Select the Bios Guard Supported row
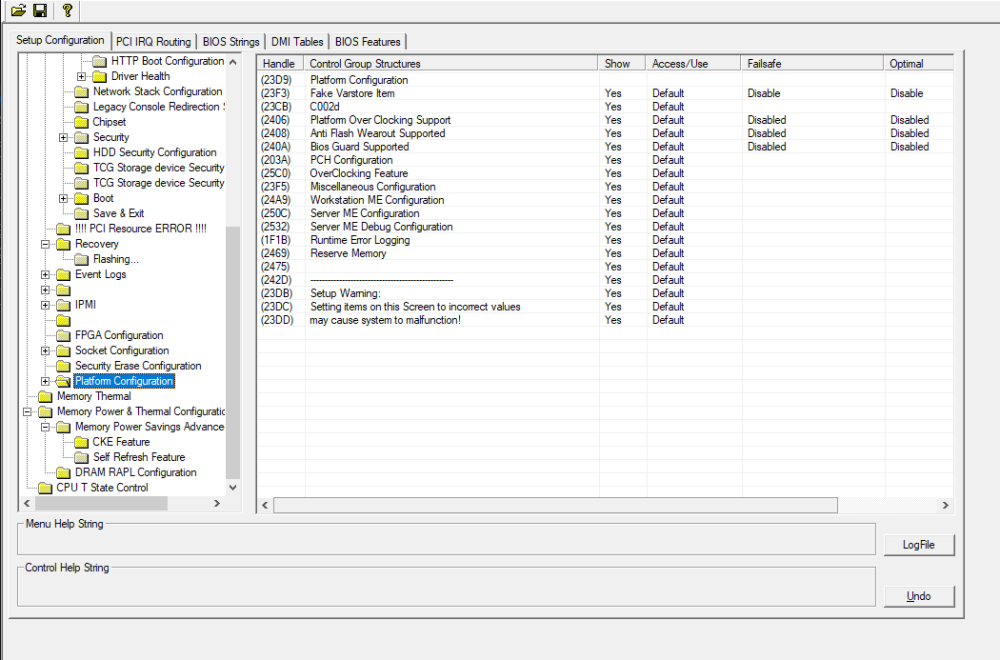The image size is (1000, 660). (x=605, y=147)
